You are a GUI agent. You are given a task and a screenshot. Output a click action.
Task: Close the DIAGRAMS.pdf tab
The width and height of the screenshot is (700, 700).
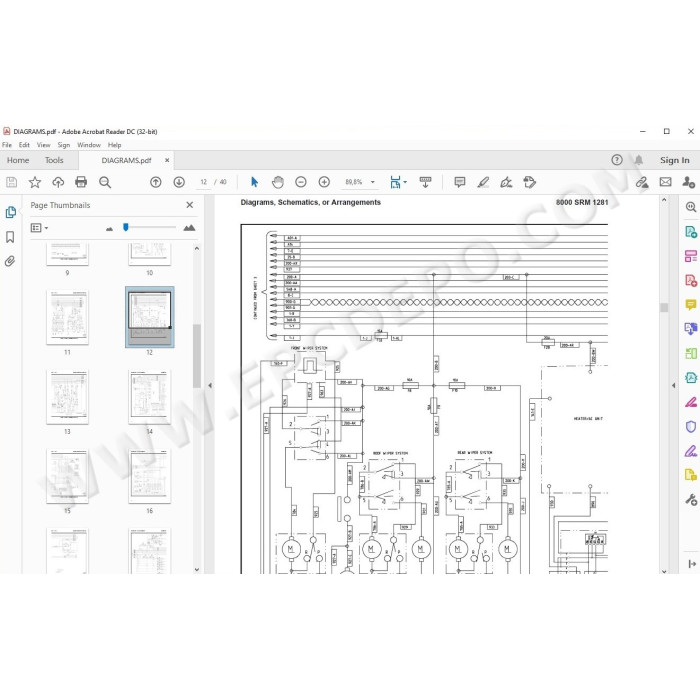(x=167, y=160)
